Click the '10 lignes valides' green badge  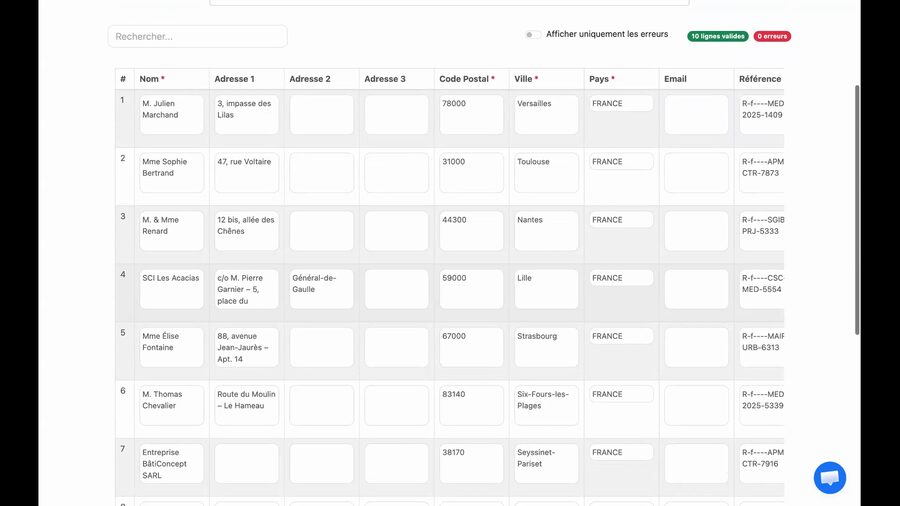pyautogui.click(x=717, y=36)
